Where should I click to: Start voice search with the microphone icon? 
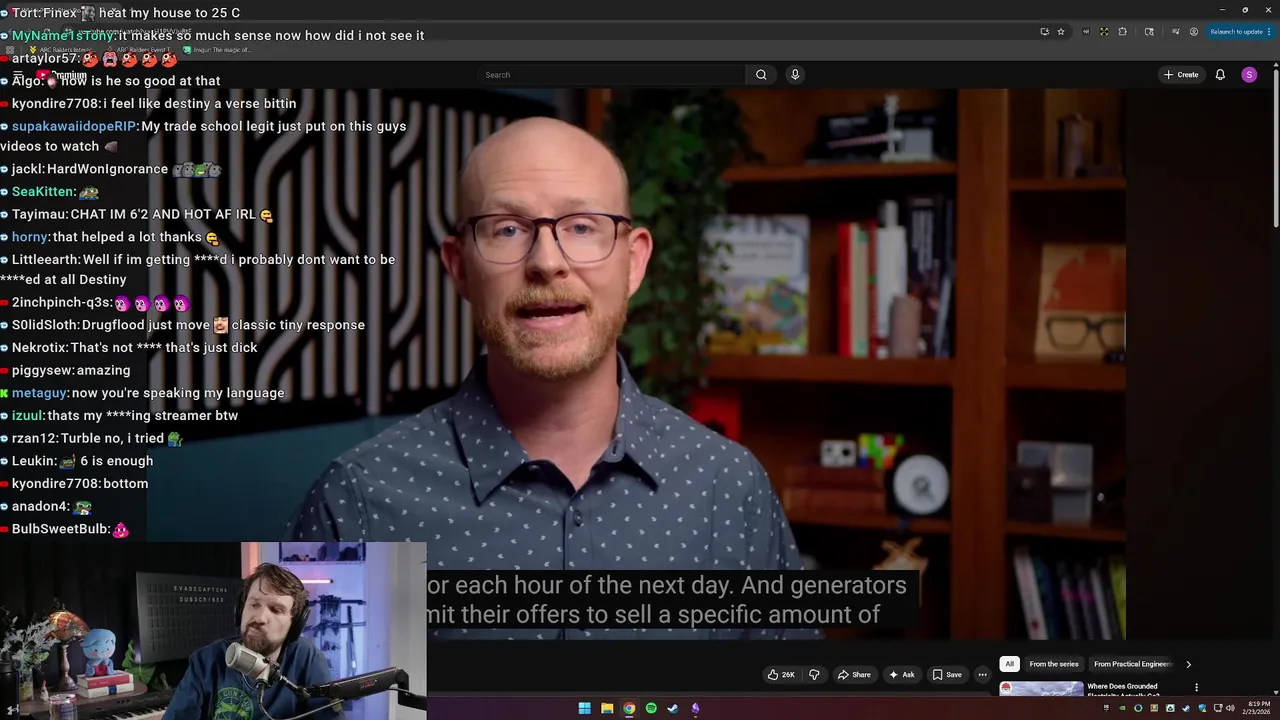(x=795, y=75)
